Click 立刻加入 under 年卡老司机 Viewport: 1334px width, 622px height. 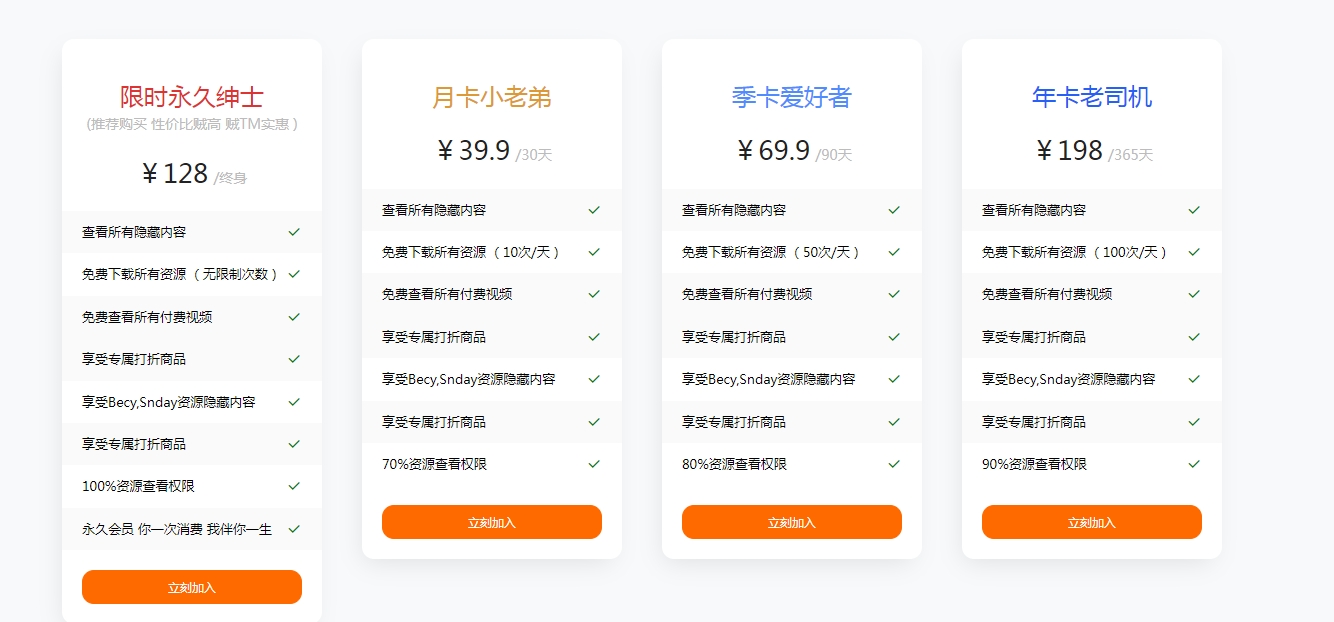1091,521
